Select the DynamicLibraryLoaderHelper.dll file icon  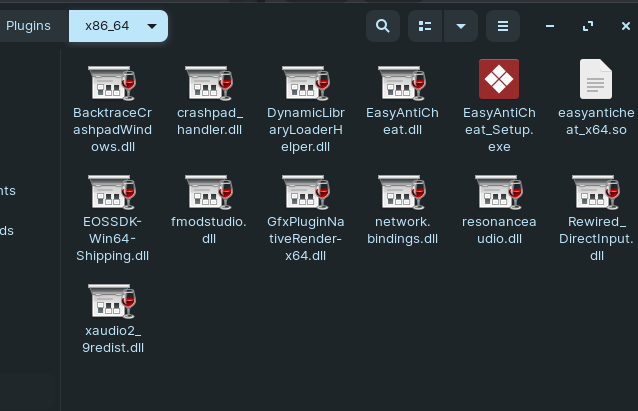tap(306, 83)
